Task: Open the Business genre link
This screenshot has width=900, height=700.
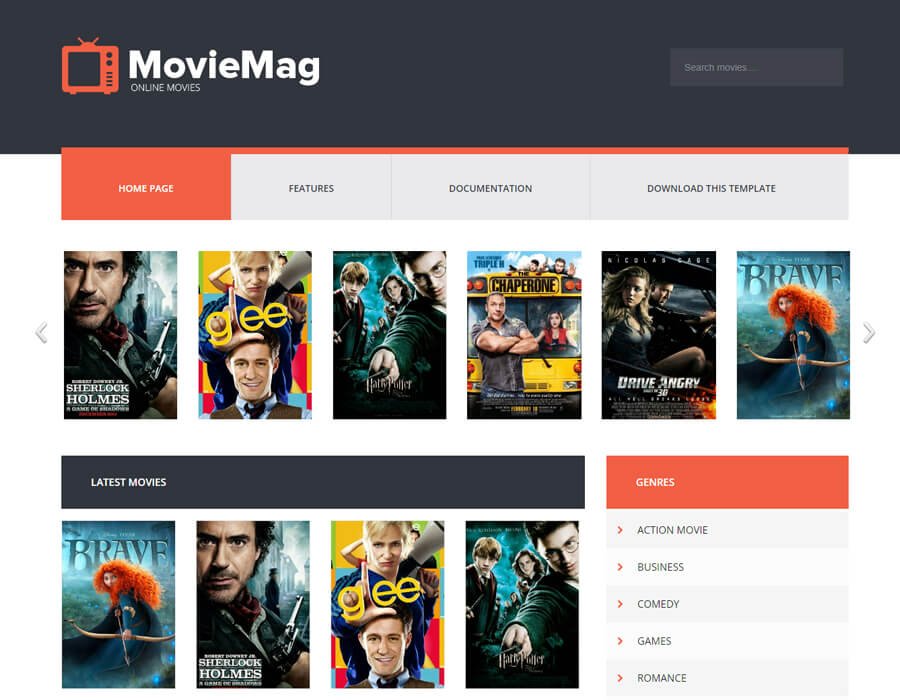Action: click(727, 567)
